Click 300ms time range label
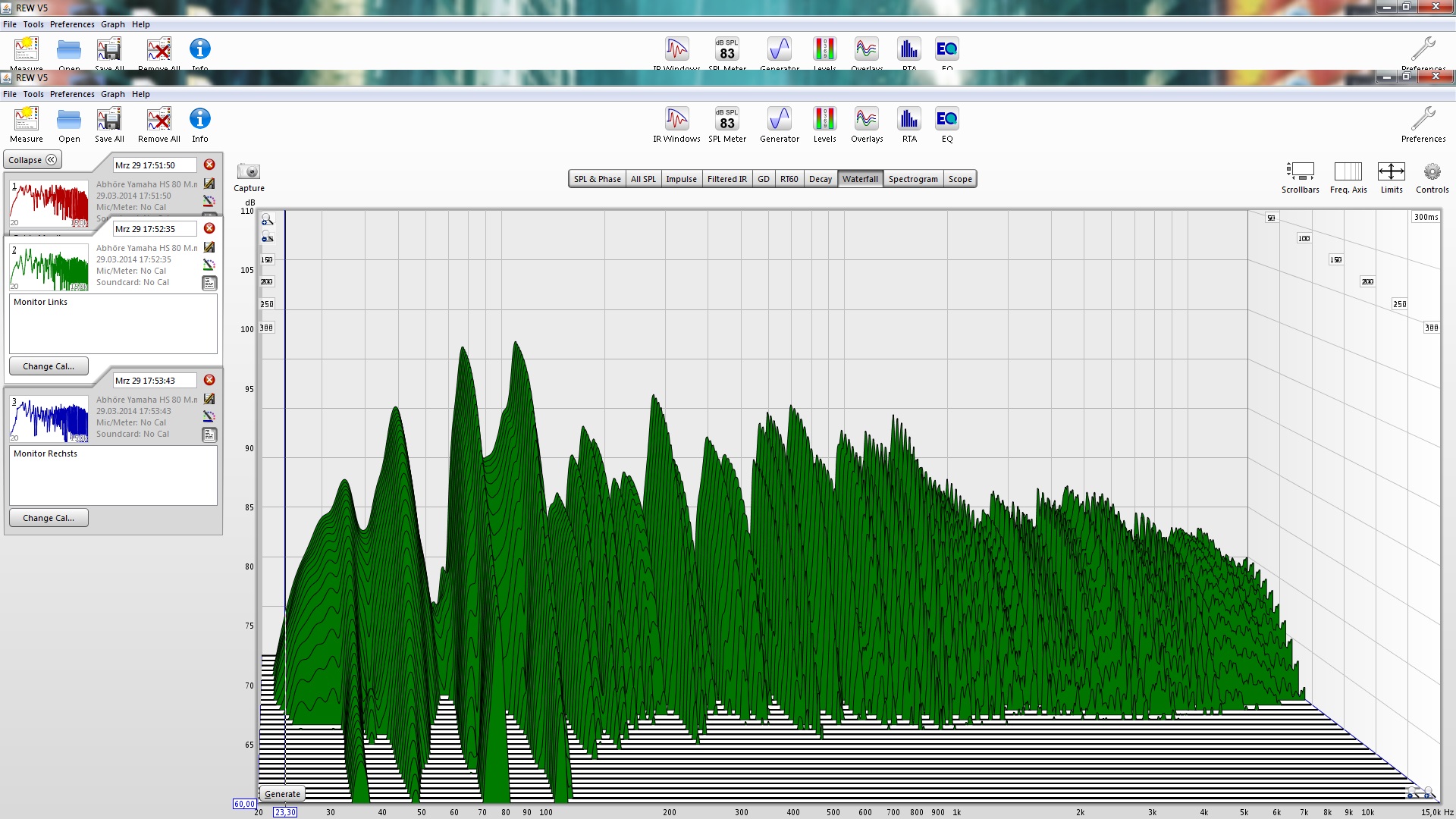 tap(1426, 217)
